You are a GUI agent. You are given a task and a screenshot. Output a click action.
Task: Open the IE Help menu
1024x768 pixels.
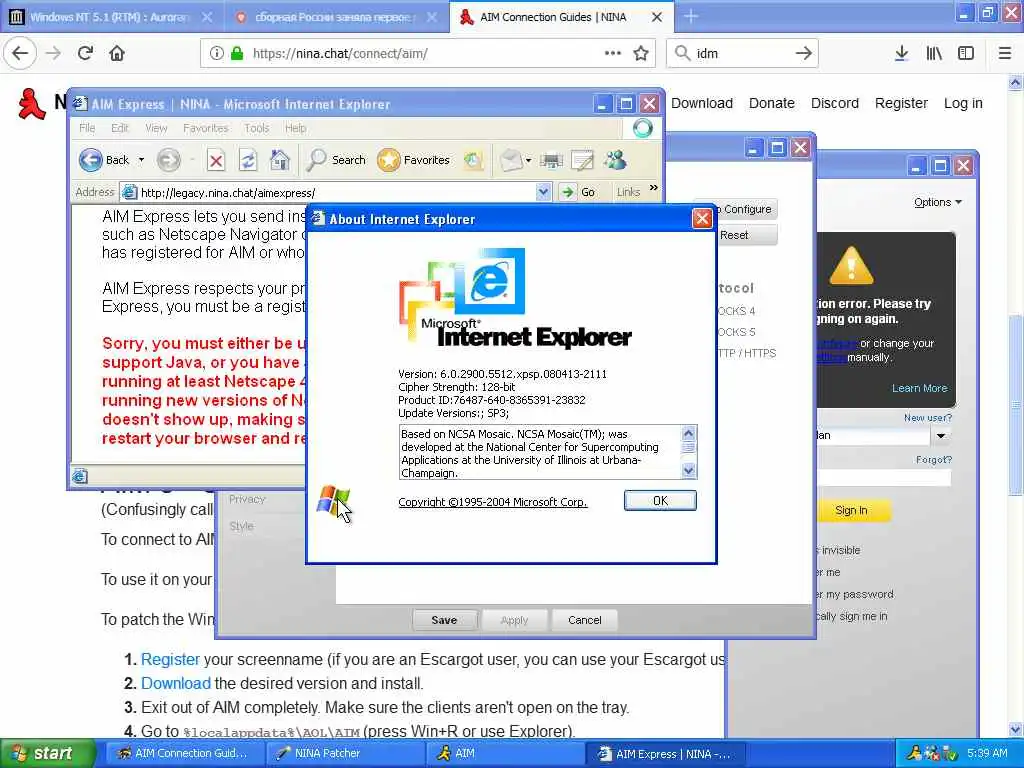click(295, 128)
